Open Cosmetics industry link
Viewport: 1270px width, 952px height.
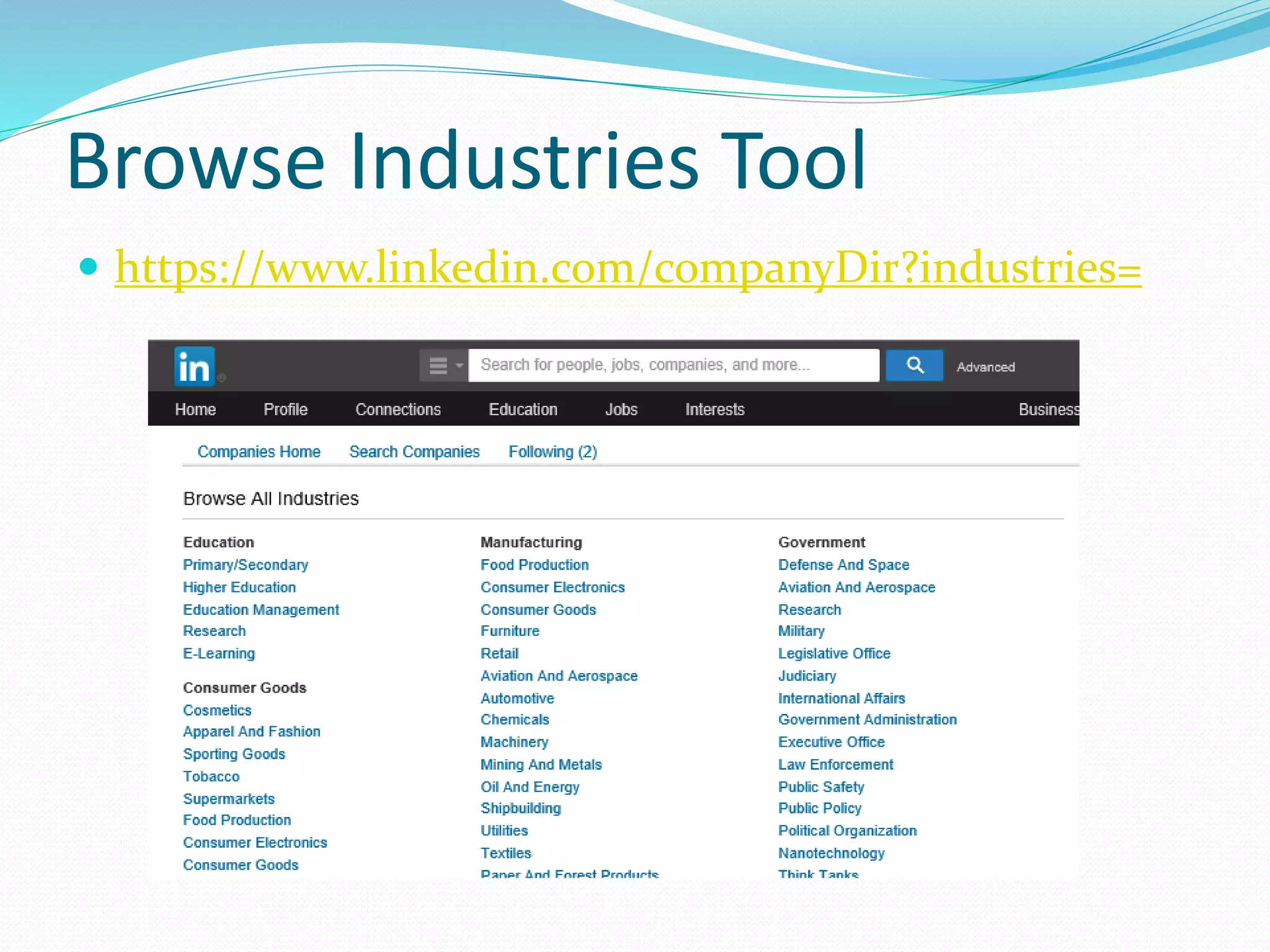pyautogui.click(x=217, y=710)
